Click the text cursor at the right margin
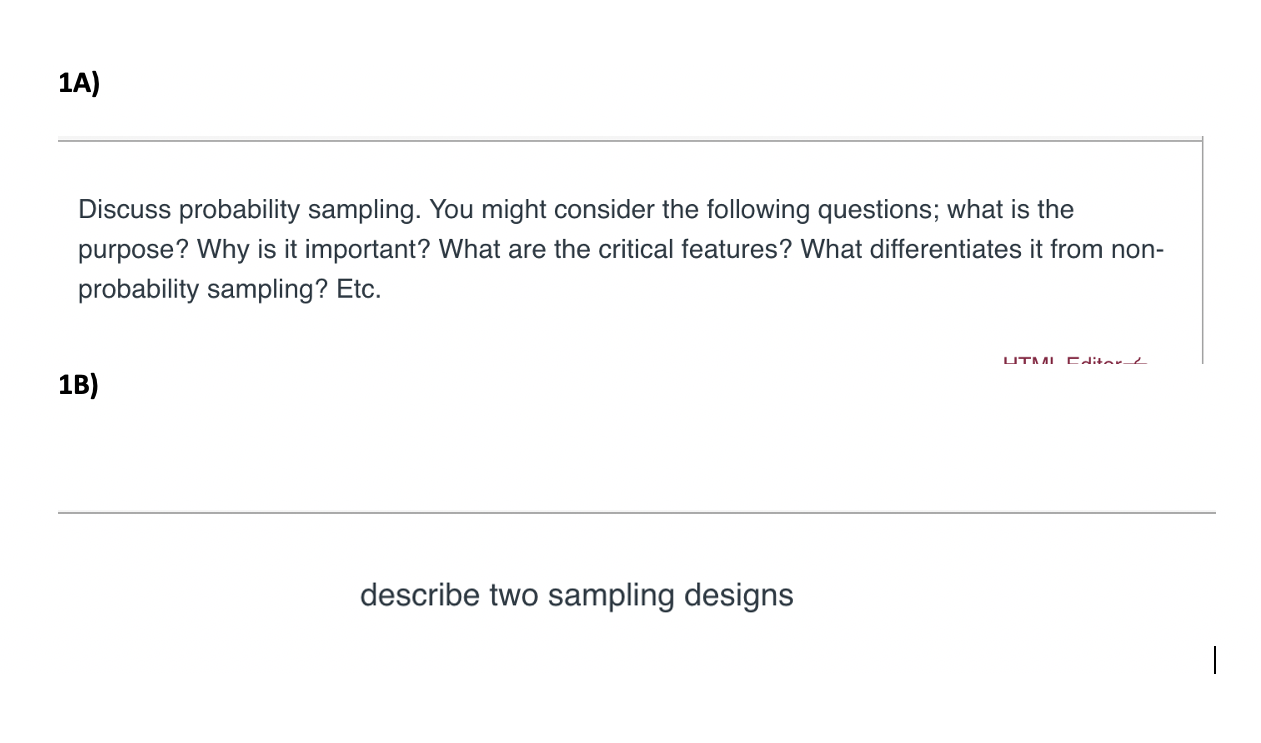Image resolution: width=1261 pixels, height=743 pixels. tap(1215, 660)
